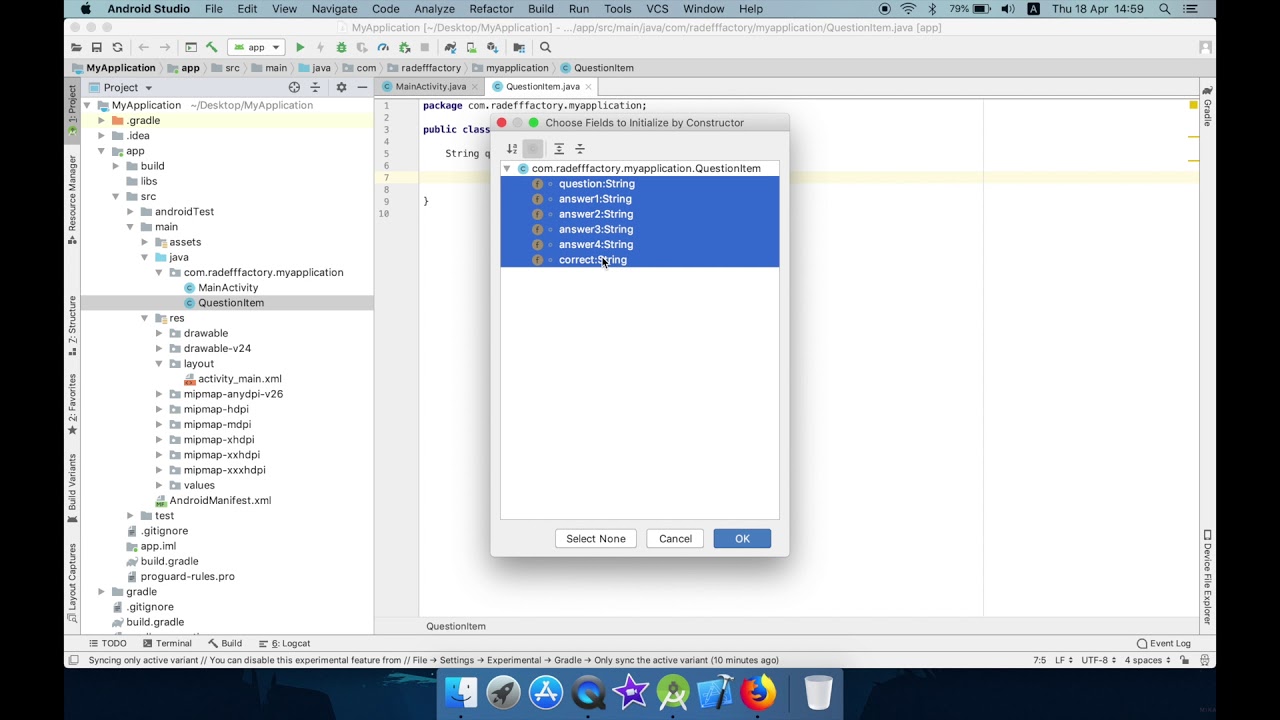1280x720 pixels.
Task: Toggle the Gradle tool window on right
Action: tap(1207, 106)
